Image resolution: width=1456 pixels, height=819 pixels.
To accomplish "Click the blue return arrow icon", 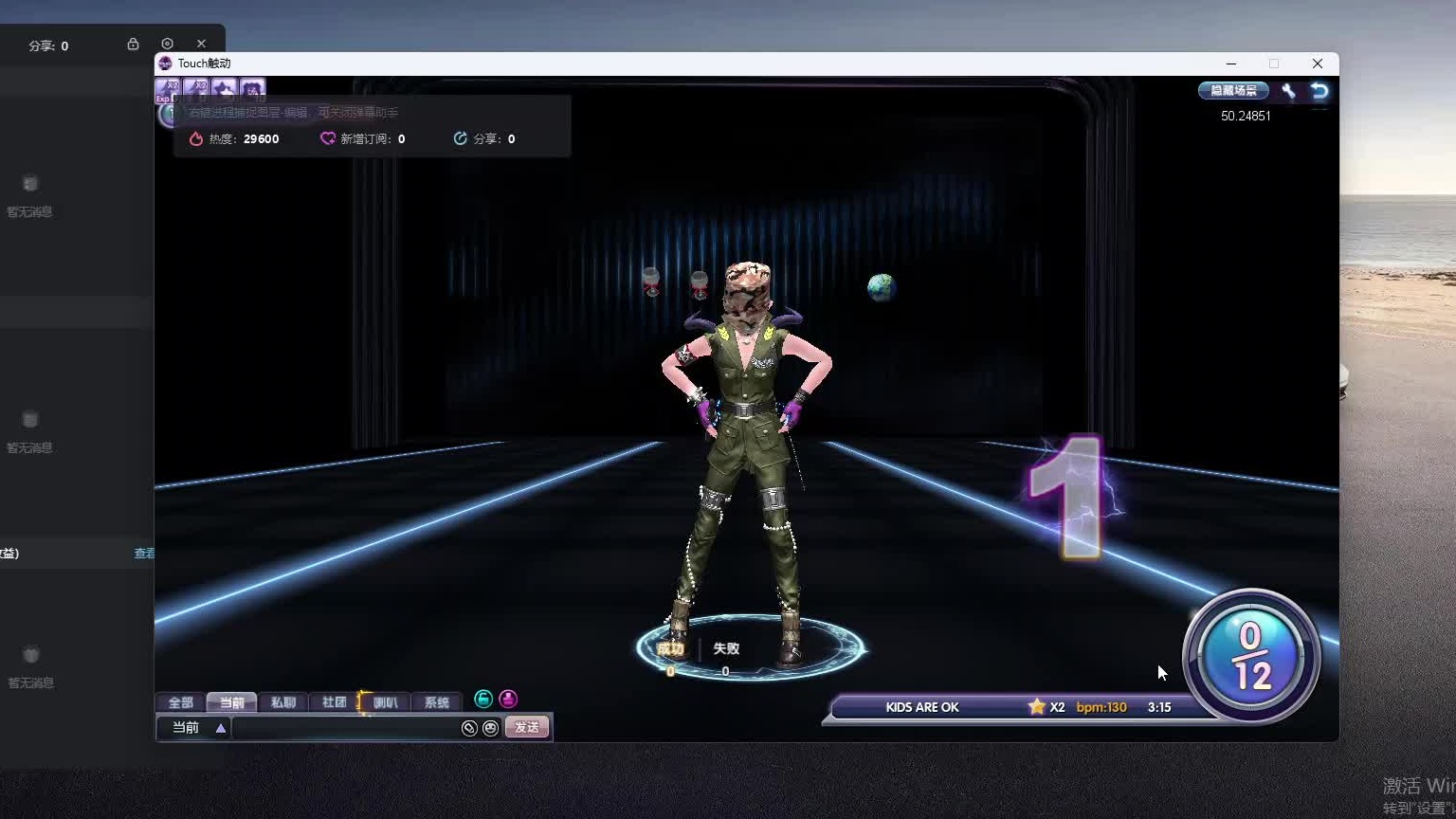I will coord(1319,91).
